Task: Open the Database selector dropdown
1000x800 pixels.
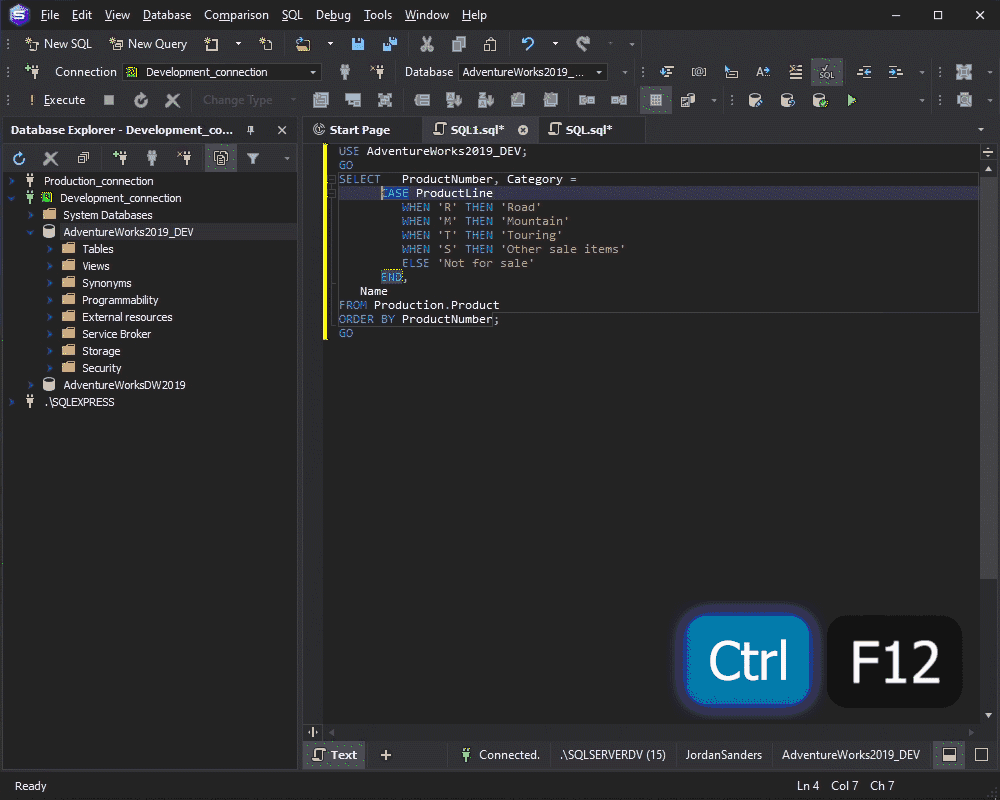Action: pos(598,72)
